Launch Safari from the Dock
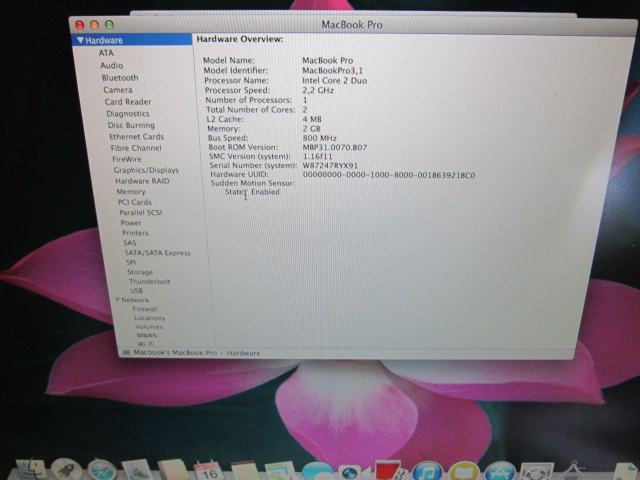Image resolution: width=640 pixels, height=480 pixels. click(x=102, y=470)
